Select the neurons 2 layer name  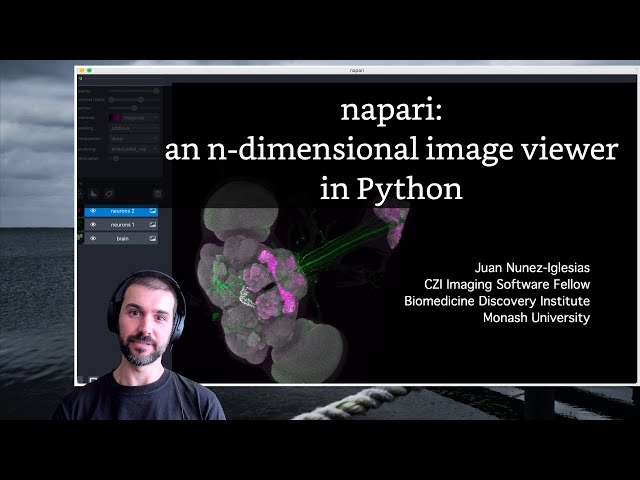pos(122,211)
